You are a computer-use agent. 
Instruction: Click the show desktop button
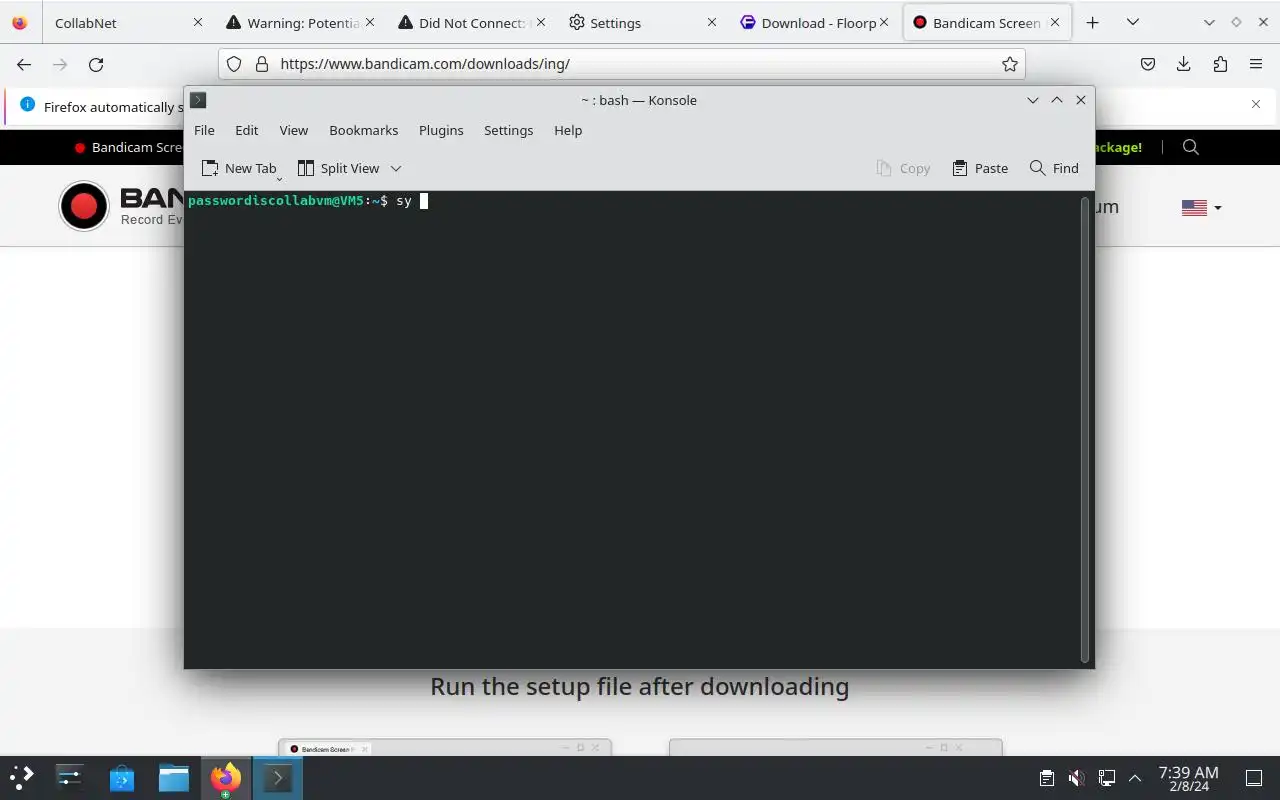tap(1254, 778)
